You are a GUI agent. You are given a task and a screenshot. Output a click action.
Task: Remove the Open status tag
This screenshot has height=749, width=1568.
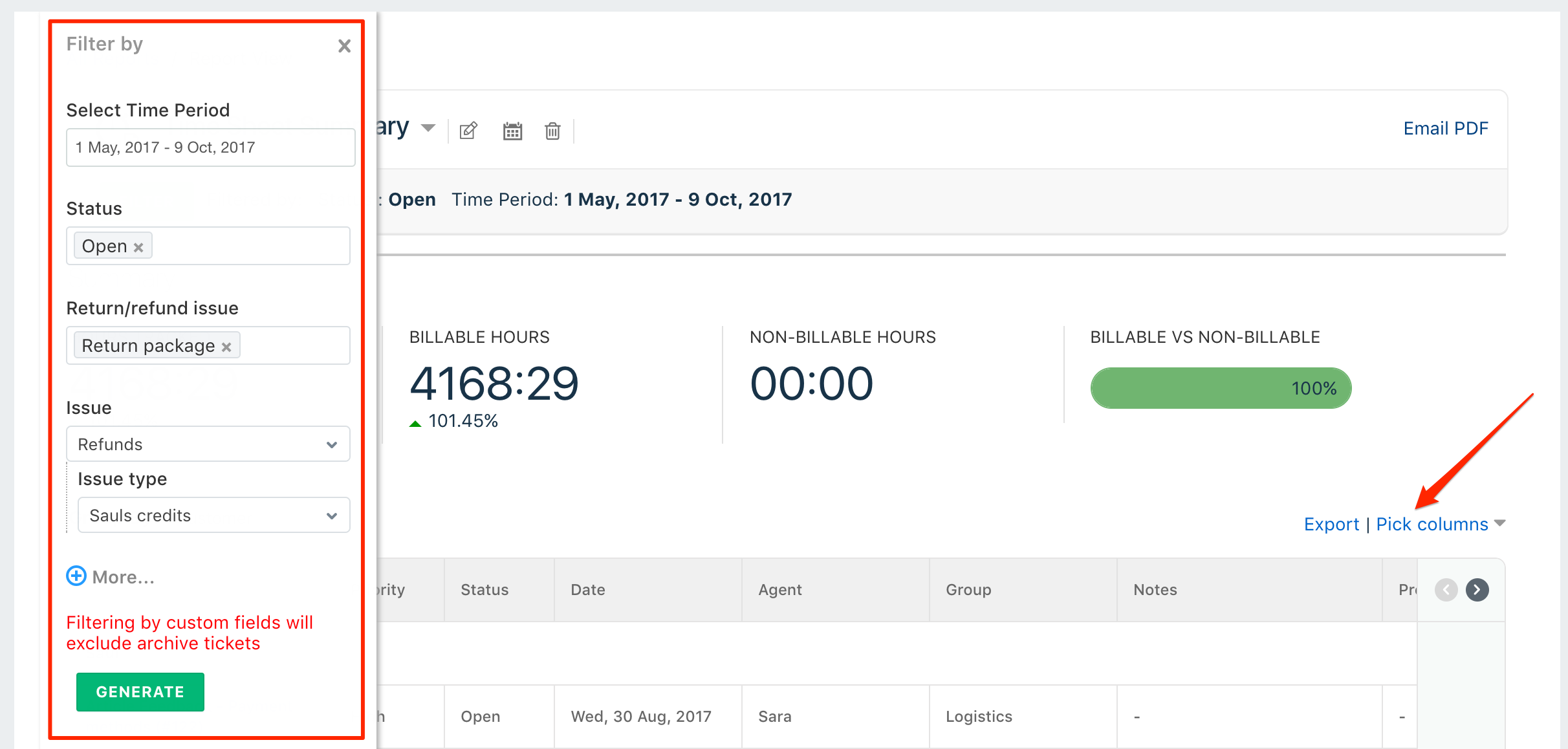click(x=138, y=247)
